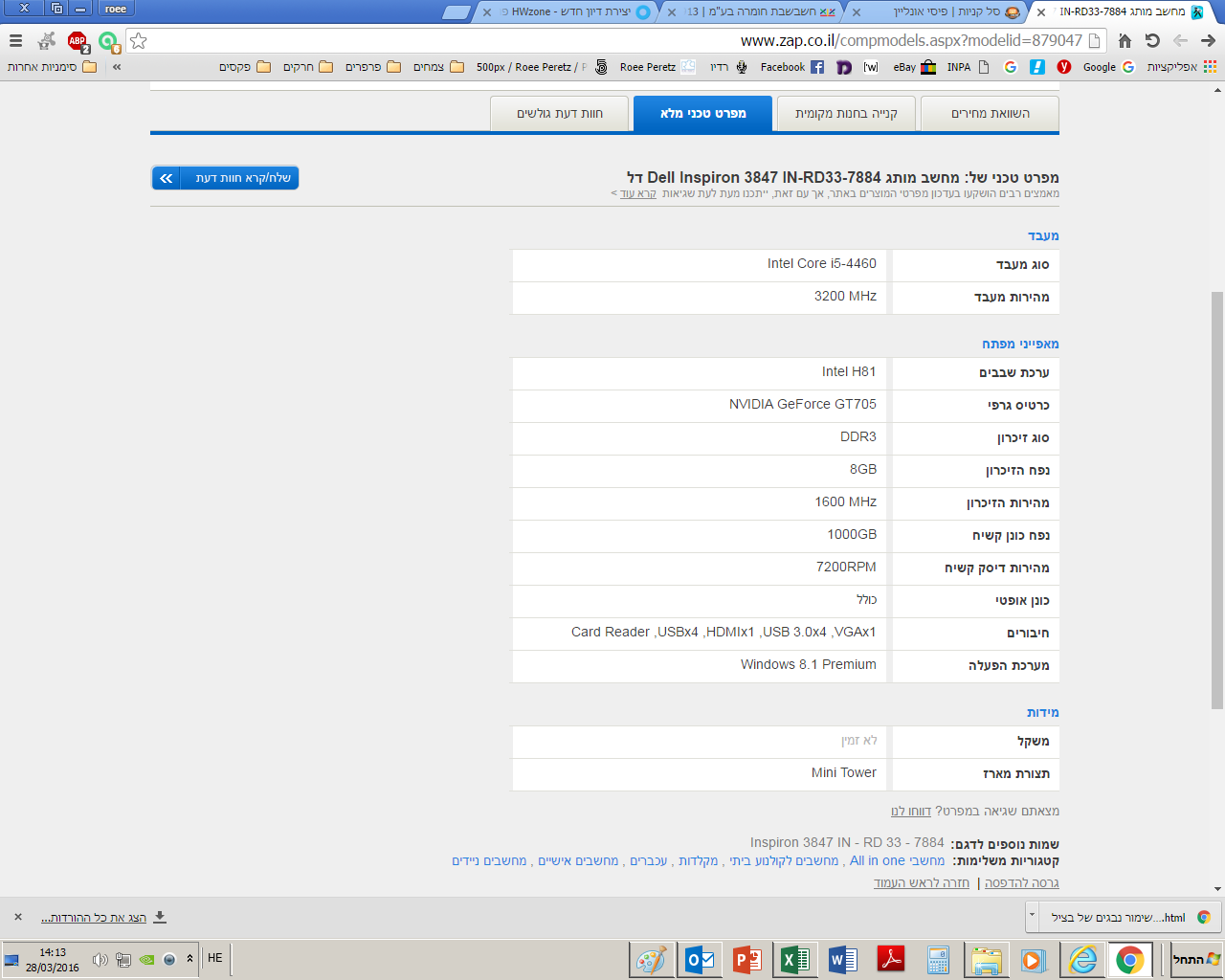This screenshot has height=980, width=1225.
Task: Open the פקסים bookmarks folder
Action: click(x=244, y=67)
